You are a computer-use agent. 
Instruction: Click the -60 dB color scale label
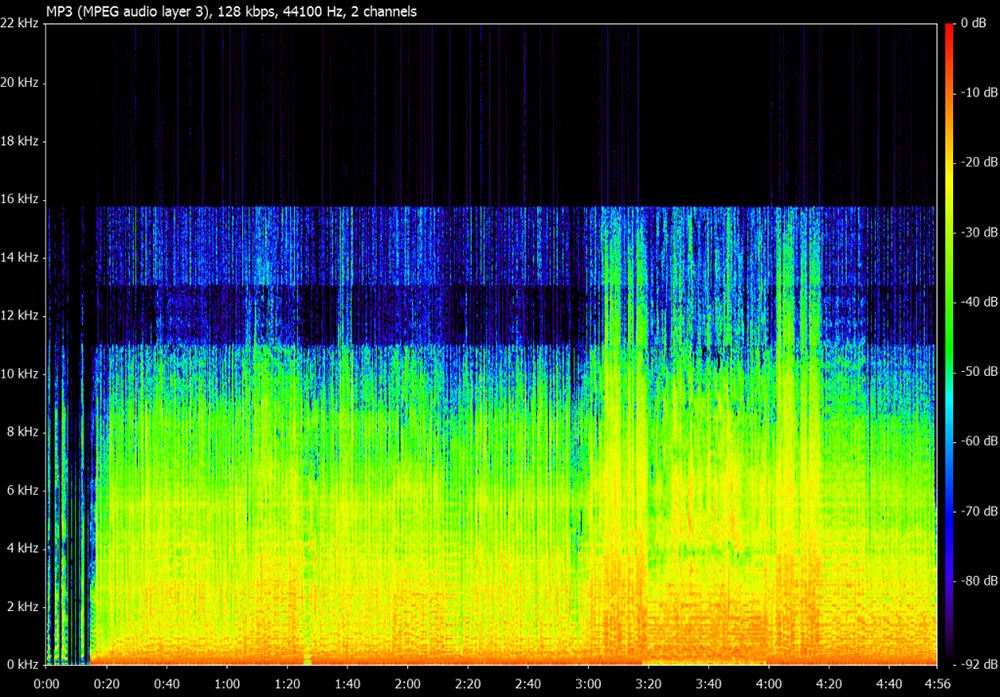tap(980, 441)
